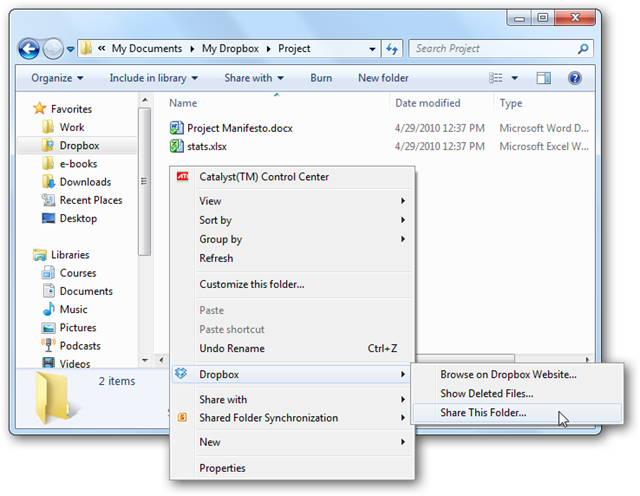Click the Dropbox icon in context menu

pos(181,374)
